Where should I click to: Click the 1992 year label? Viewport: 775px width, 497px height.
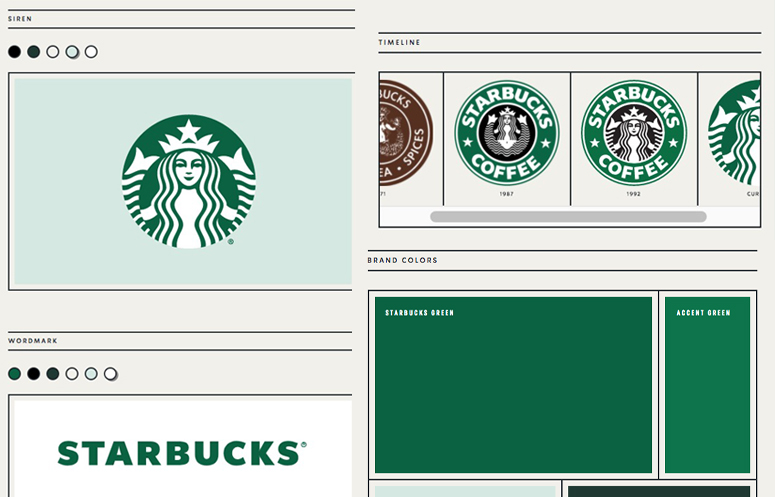click(x=634, y=194)
